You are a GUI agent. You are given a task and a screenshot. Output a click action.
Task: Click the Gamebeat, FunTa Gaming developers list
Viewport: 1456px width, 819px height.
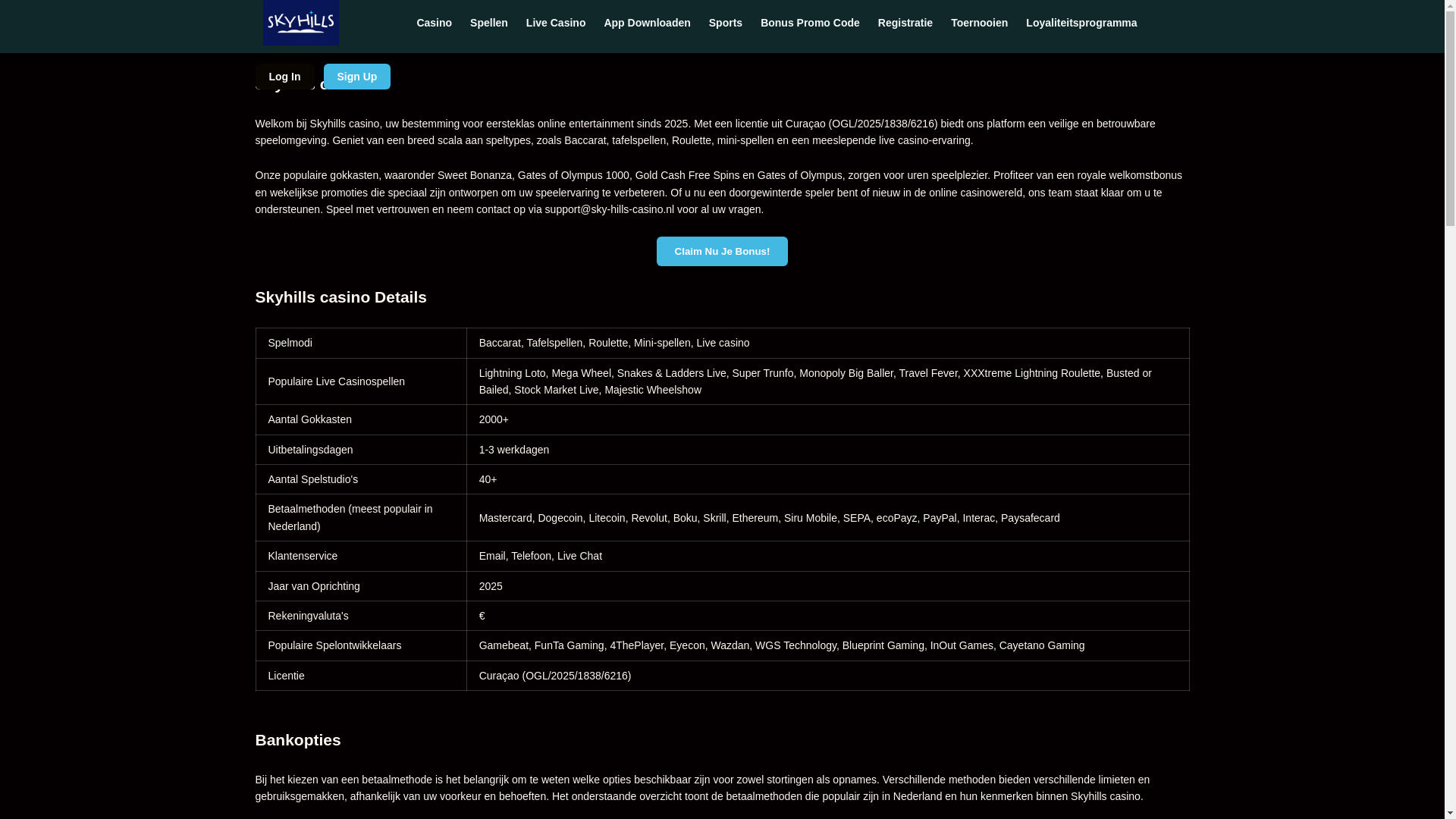pos(827,645)
